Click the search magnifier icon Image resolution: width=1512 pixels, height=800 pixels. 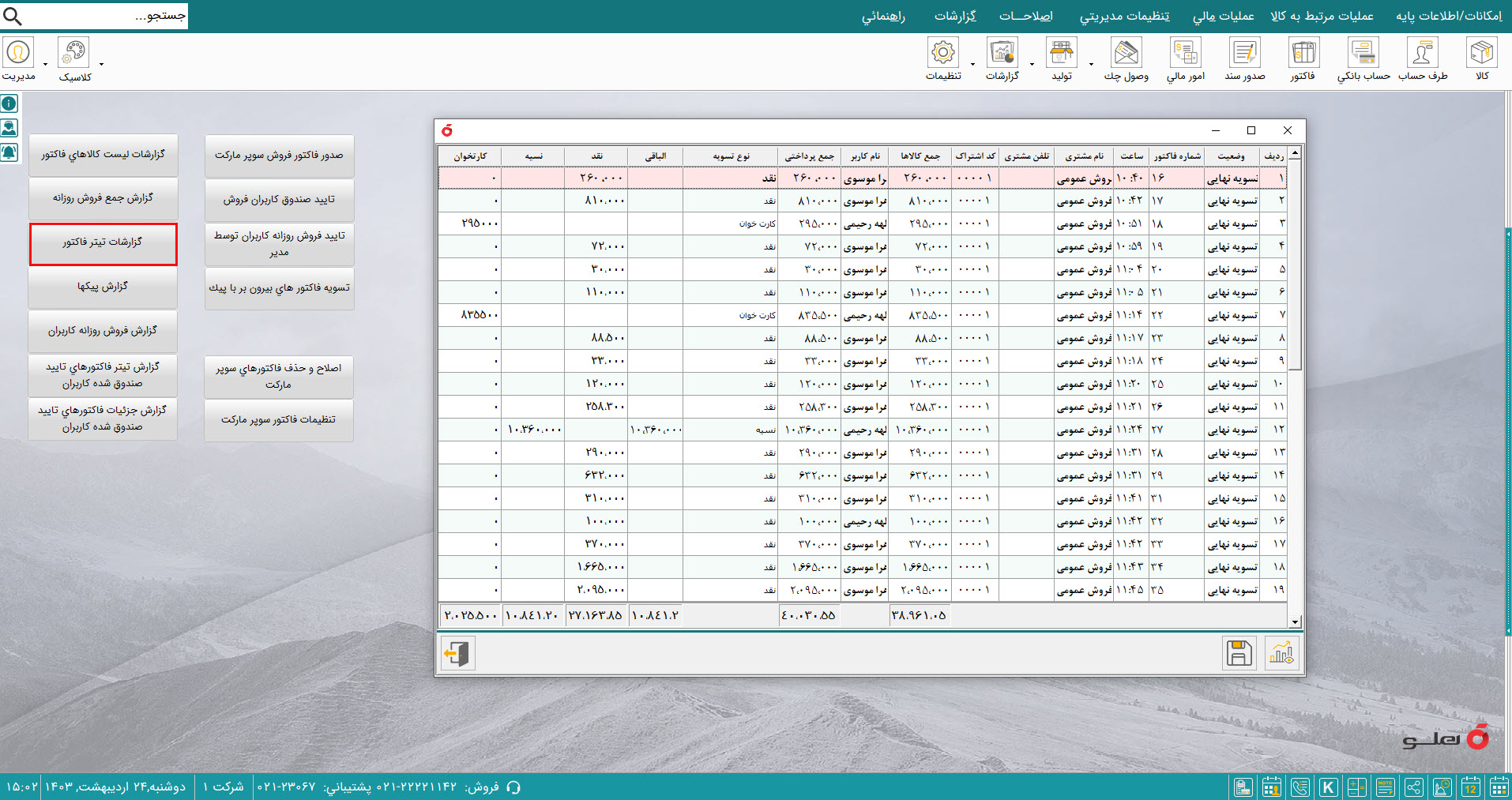[13, 16]
